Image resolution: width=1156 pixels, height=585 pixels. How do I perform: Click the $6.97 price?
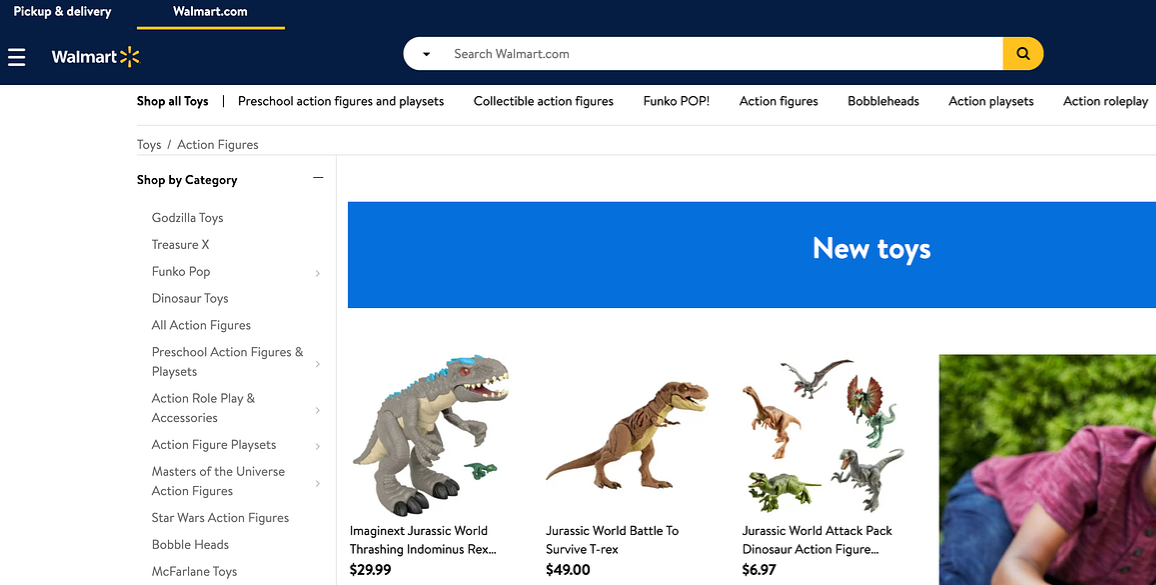click(759, 570)
